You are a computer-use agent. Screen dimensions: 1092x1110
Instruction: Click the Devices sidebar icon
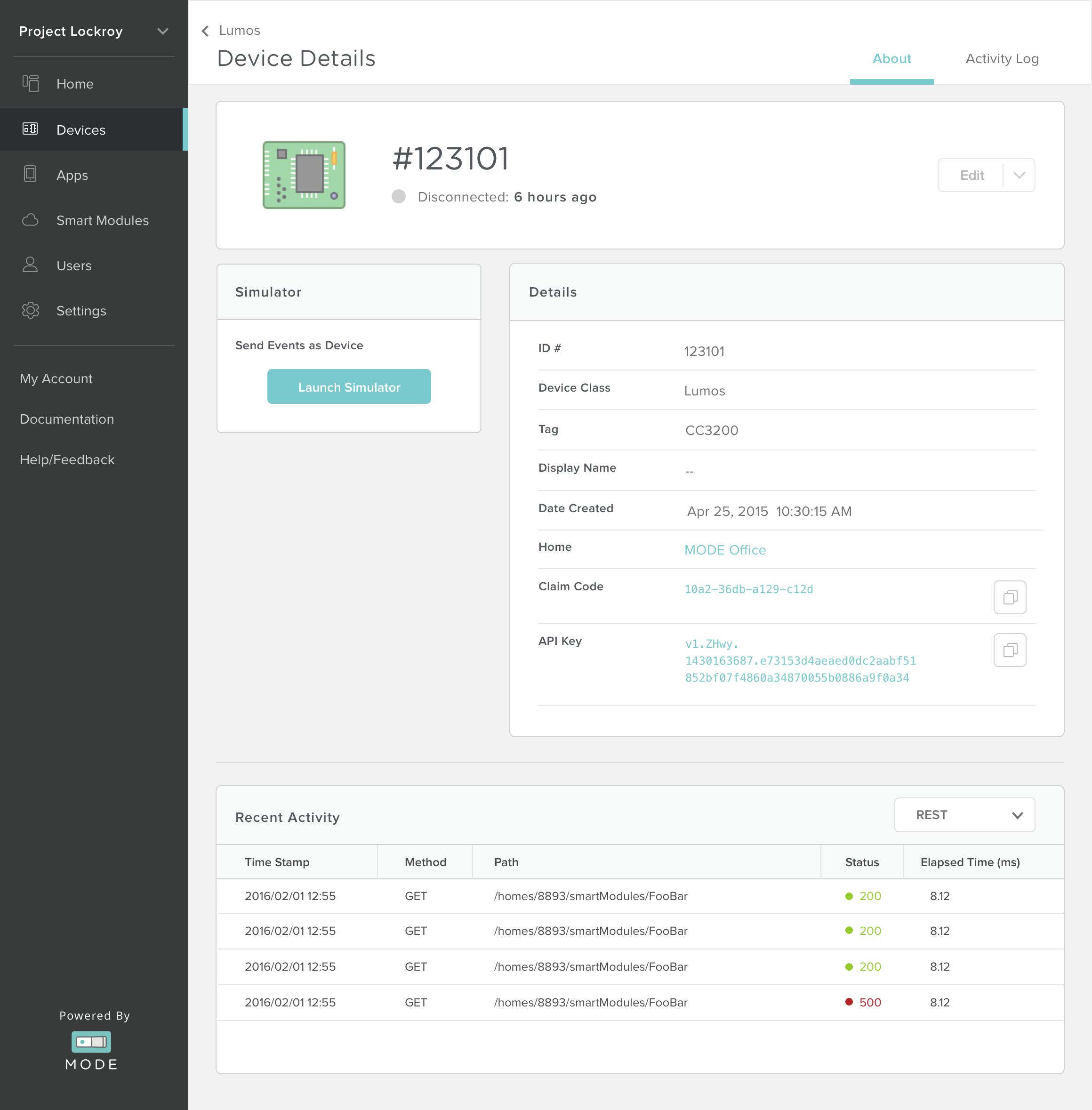31,129
